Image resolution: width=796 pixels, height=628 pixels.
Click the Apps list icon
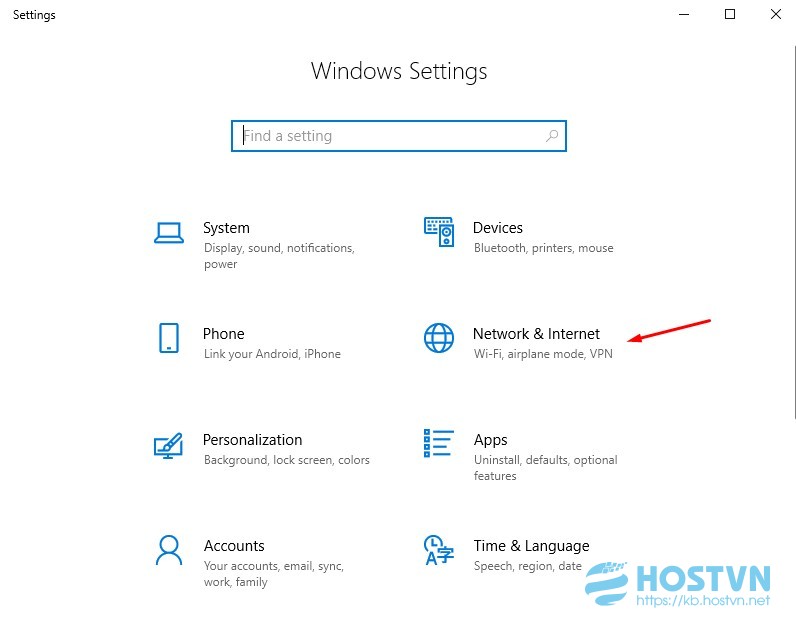439,443
